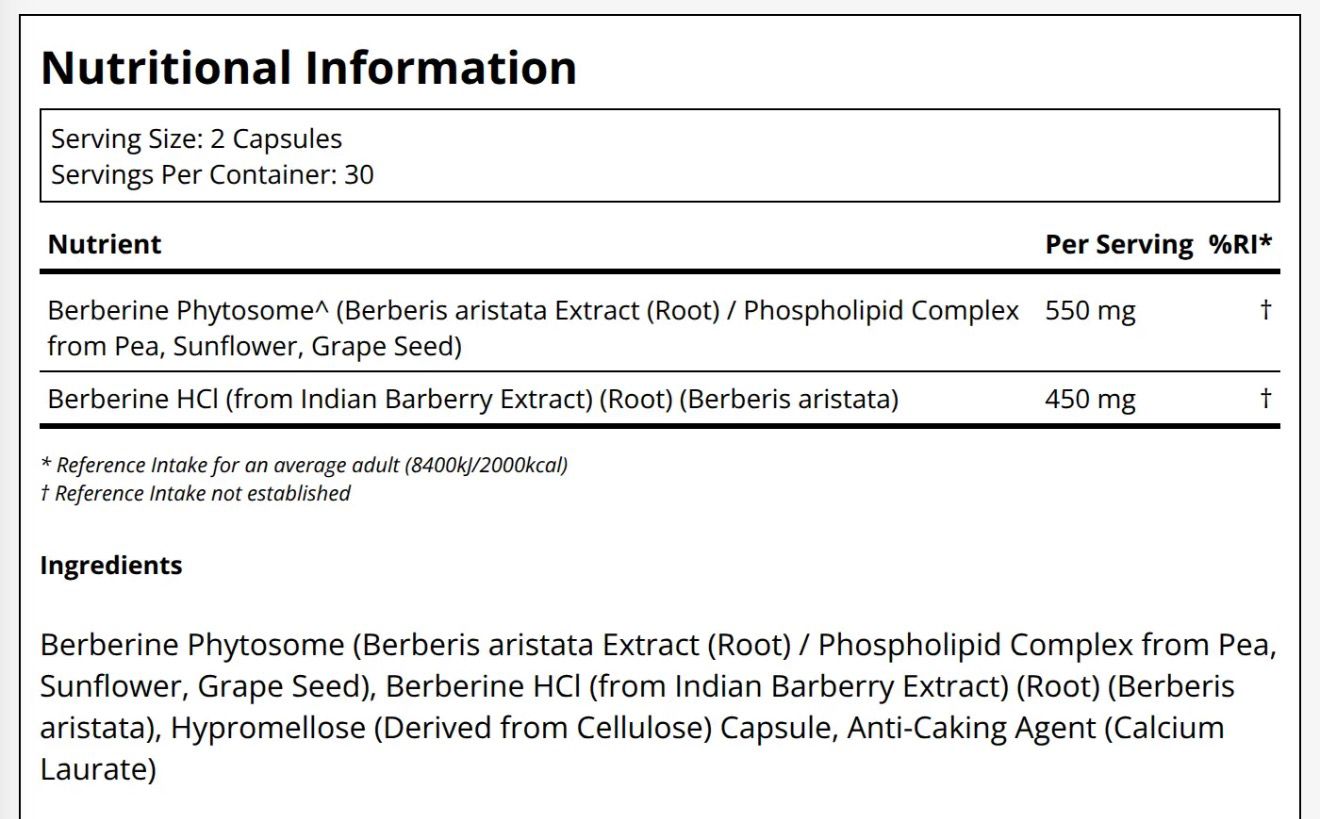
Task: Select the Berberine HCl nutrient row
Action: click(472, 400)
